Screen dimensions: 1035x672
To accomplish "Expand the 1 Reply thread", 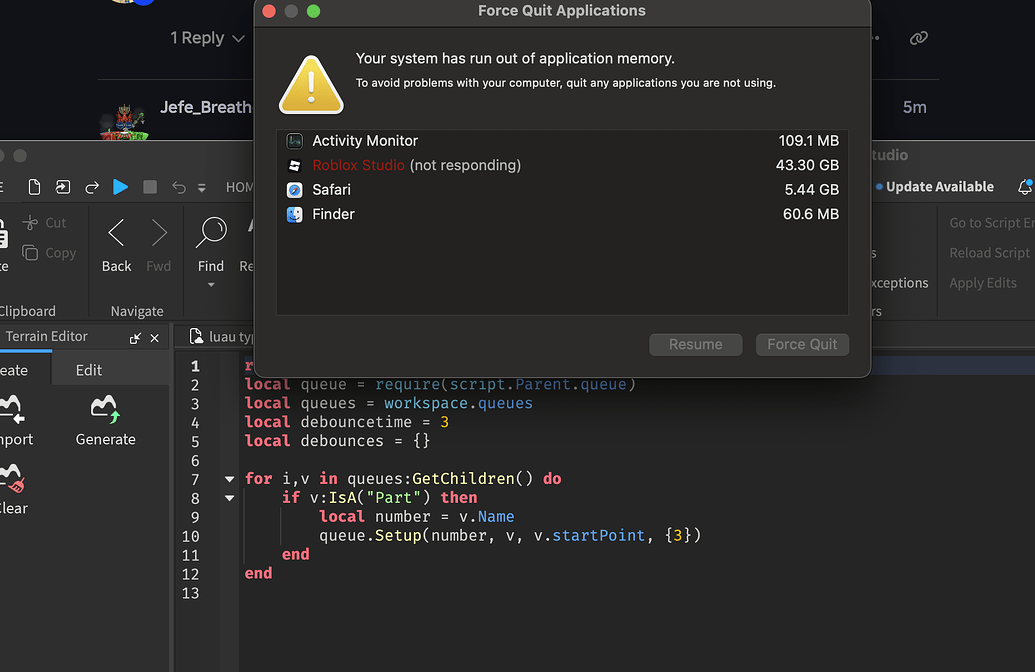I will coord(207,38).
